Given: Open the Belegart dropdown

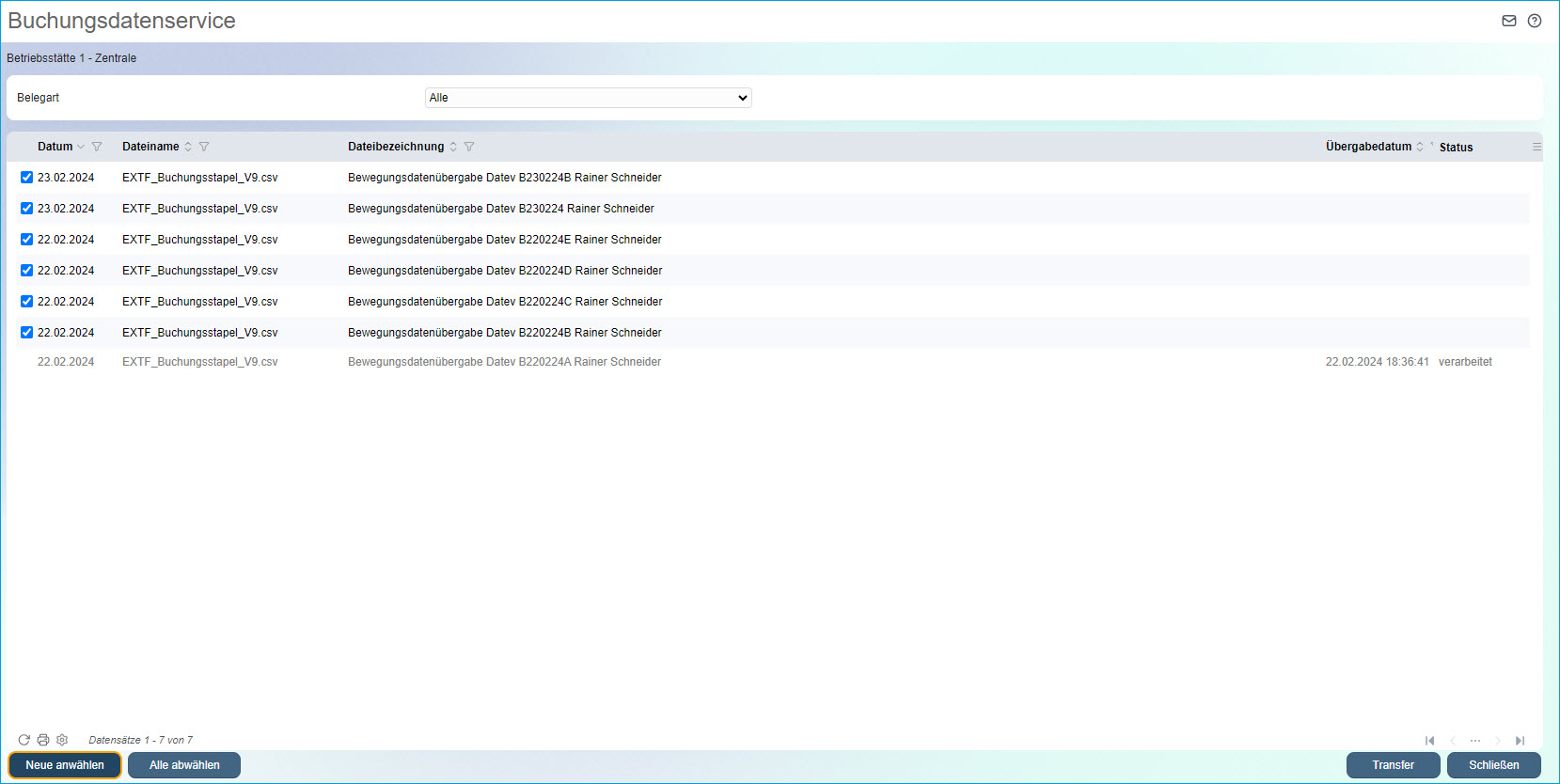Looking at the screenshot, I should (589, 98).
